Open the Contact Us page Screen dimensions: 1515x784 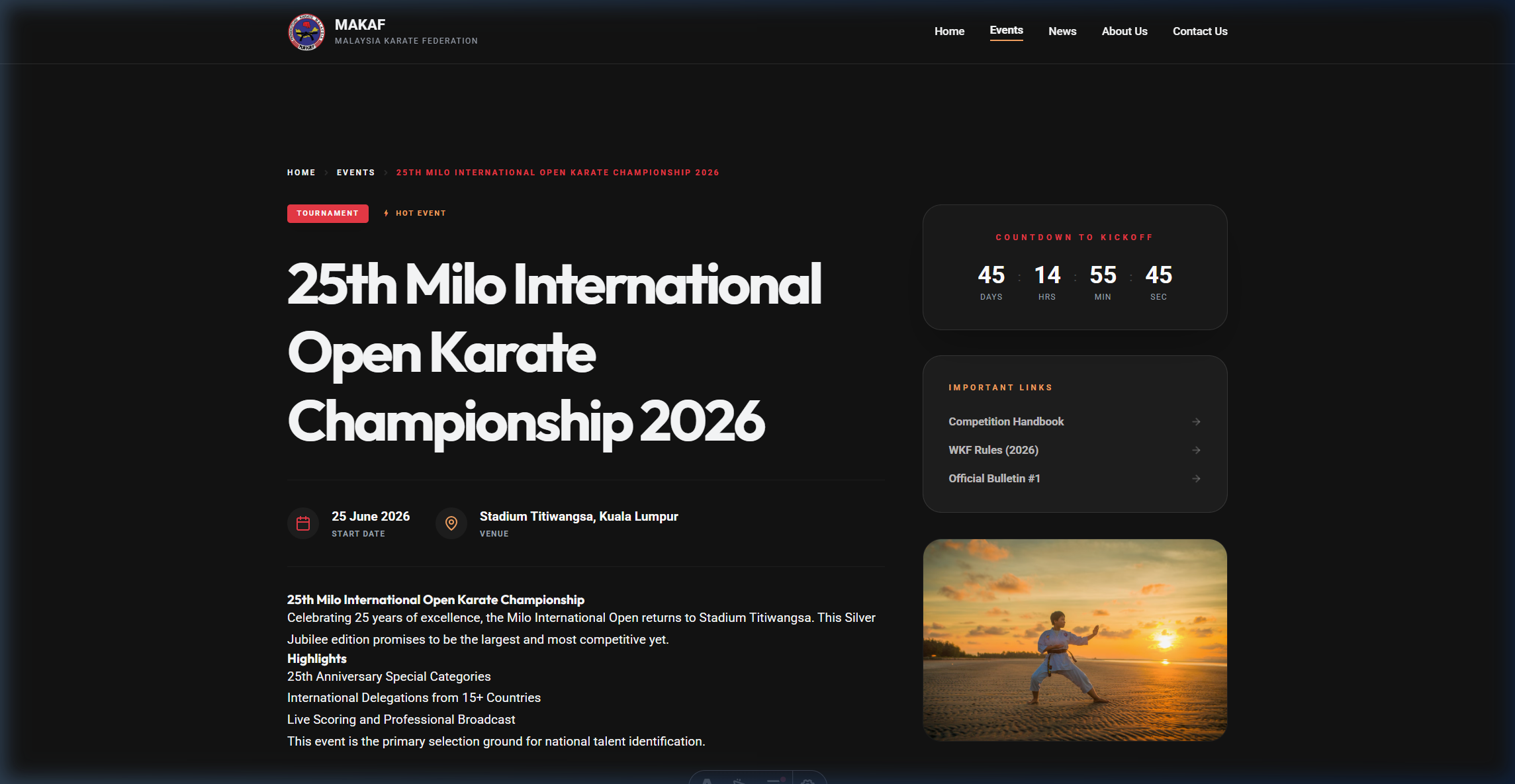tap(1200, 31)
